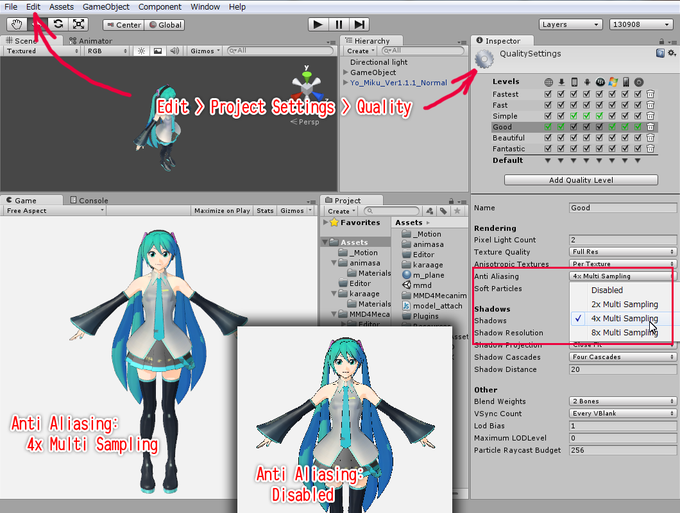Open the Inspector help book icon

pyautogui.click(x=660, y=53)
